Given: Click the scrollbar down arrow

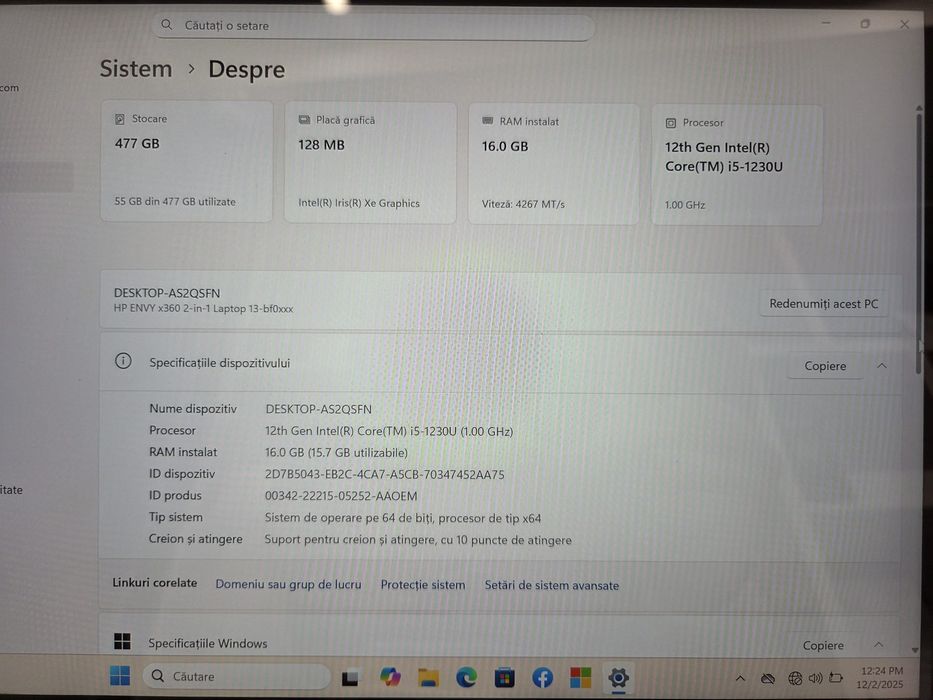Looking at the screenshot, I should pyautogui.click(x=915, y=649).
